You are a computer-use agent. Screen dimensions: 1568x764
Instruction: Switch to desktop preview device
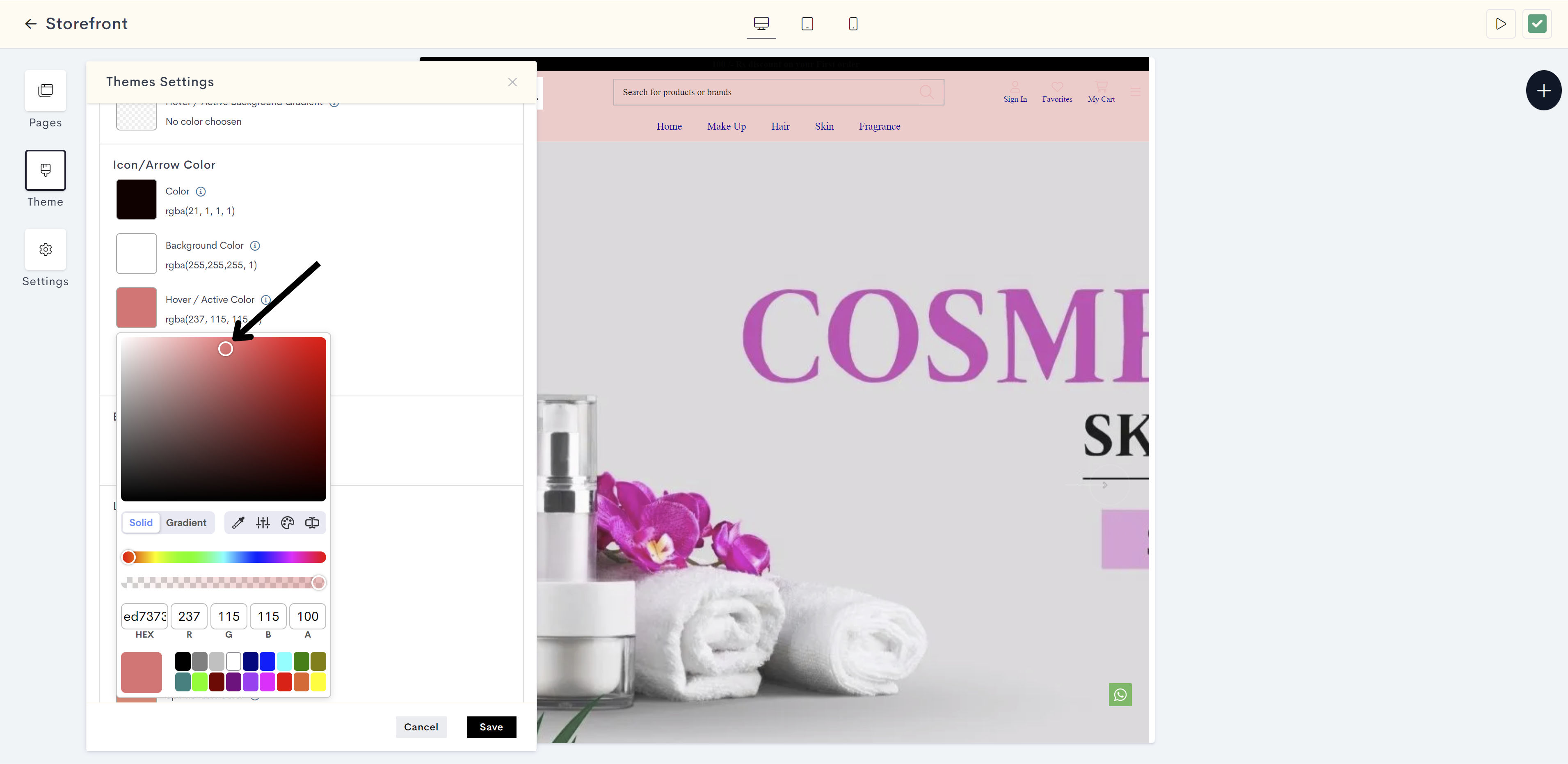point(761,24)
